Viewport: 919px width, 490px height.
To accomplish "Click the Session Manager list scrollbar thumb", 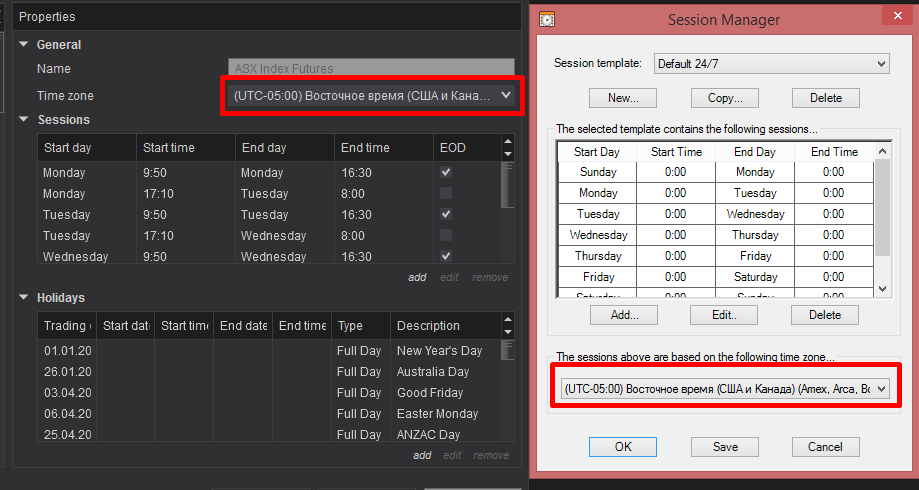I will click(883, 207).
